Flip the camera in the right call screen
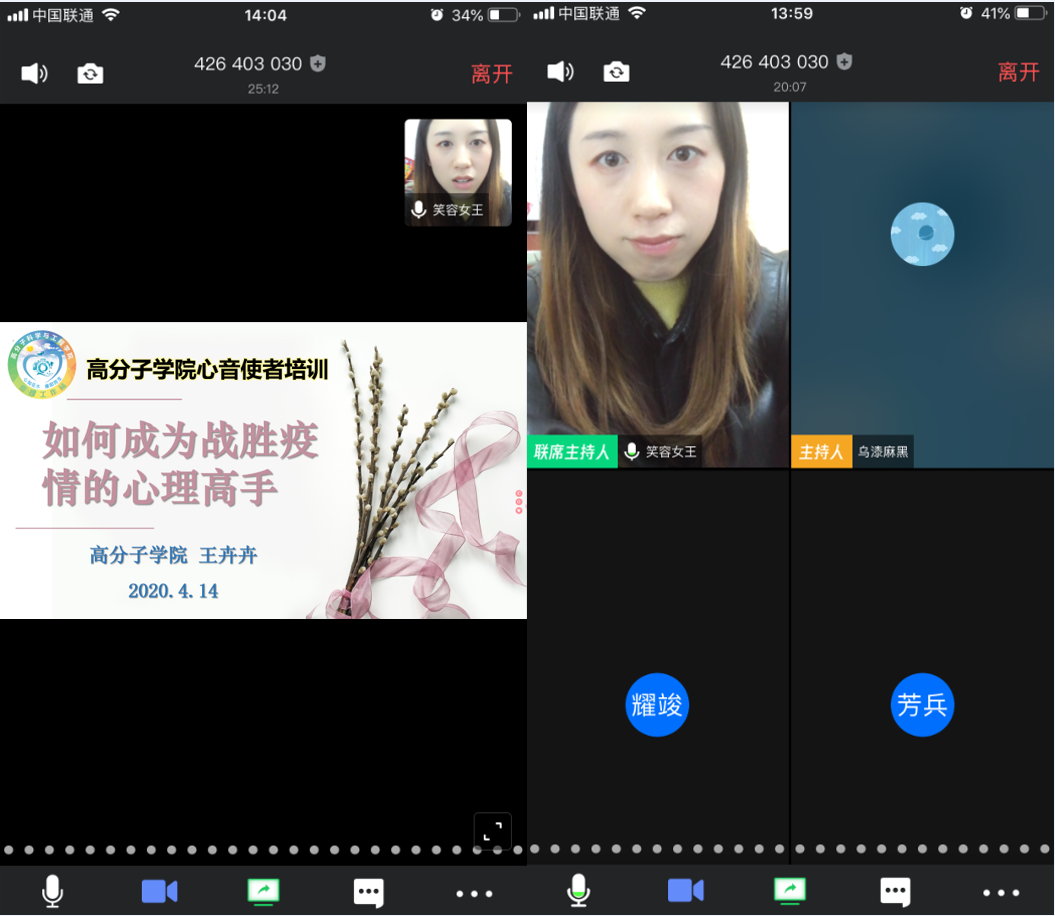This screenshot has width=1055, height=916. click(616, 72)
